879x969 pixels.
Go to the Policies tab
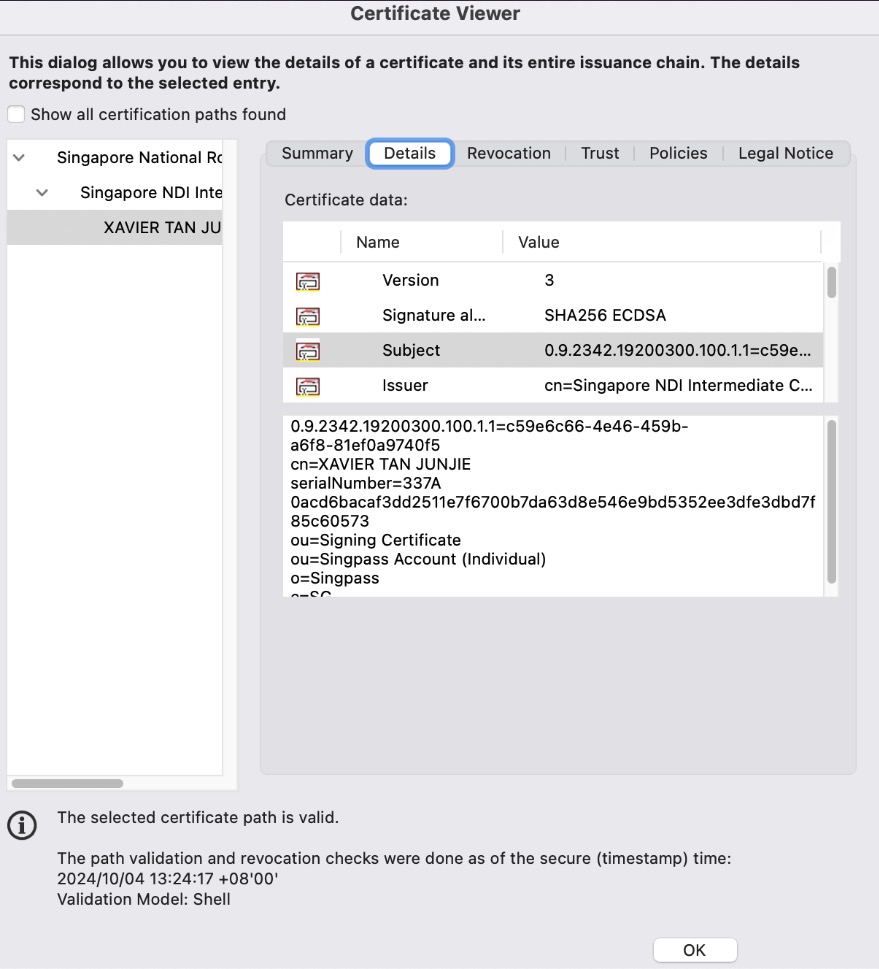[678, 153]
